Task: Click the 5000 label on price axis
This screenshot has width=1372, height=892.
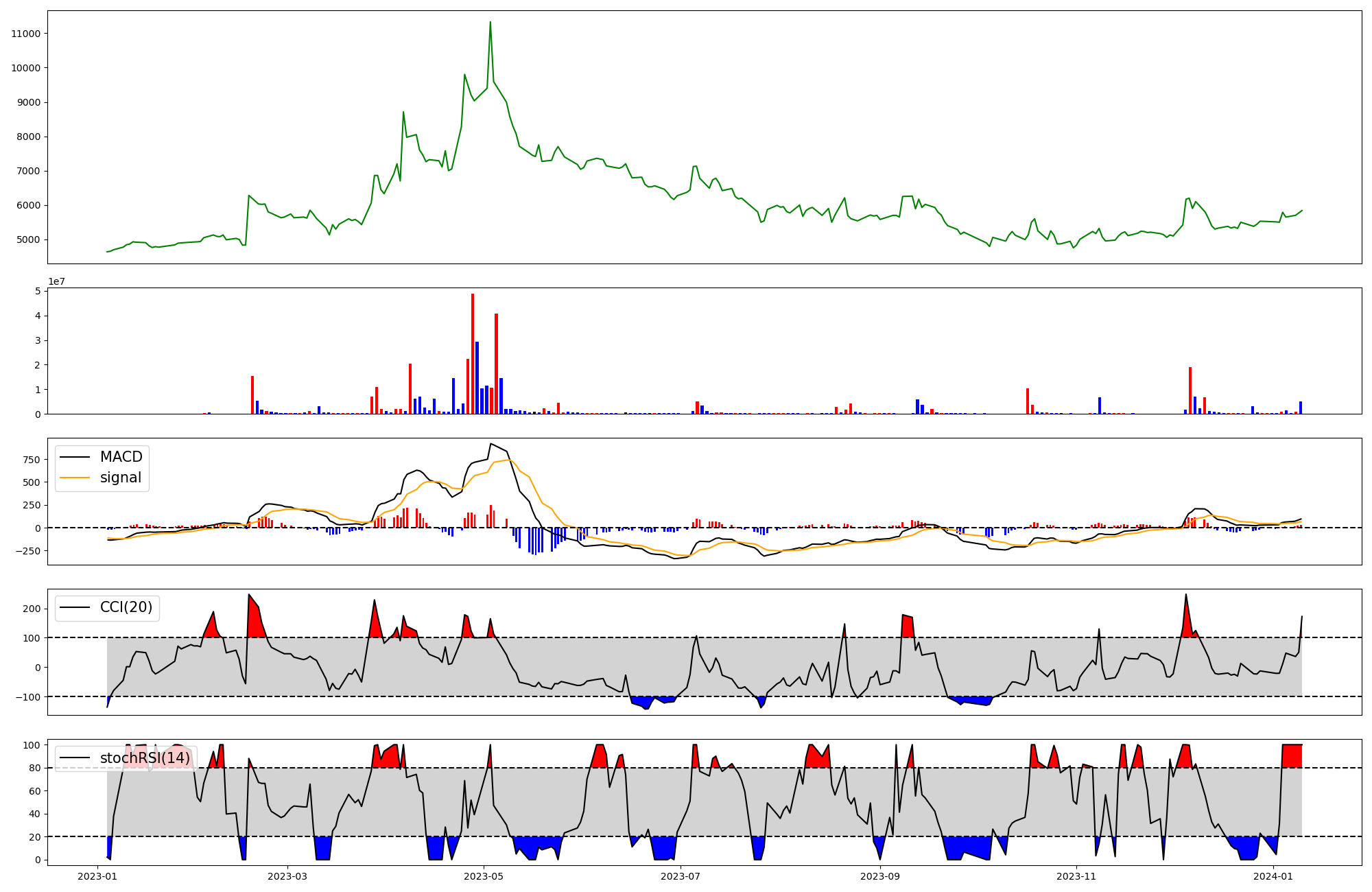Action: (28, 239)
